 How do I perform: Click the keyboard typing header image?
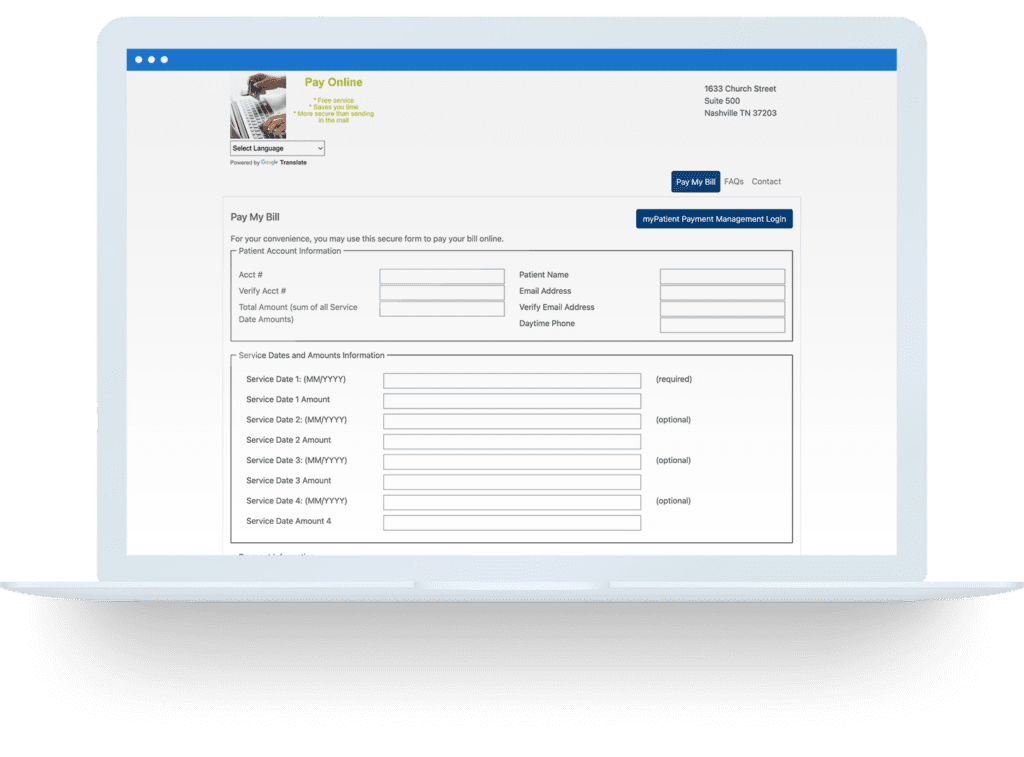(x=258, y=106)
